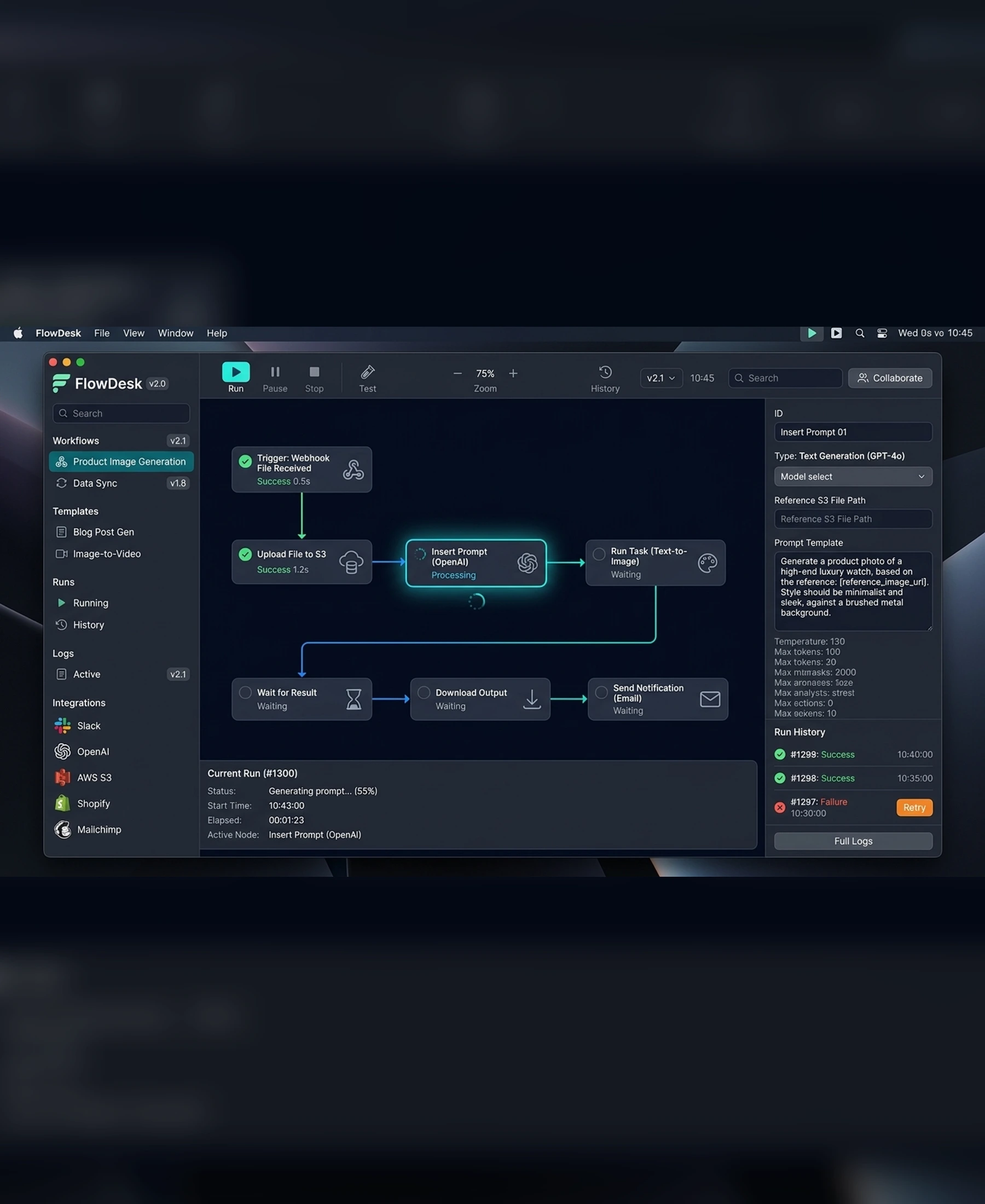Zoom in with the plus icon

[x=513, y=373]
